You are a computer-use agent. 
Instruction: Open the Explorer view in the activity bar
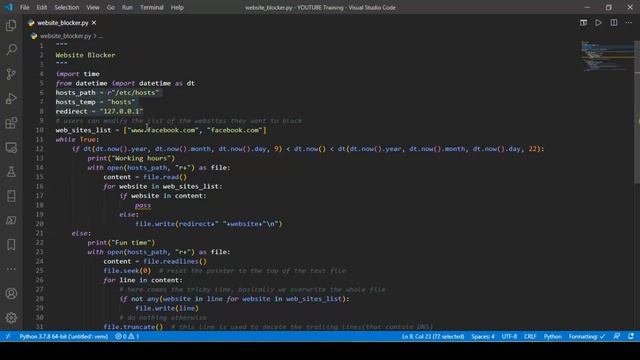pos(11,26)
